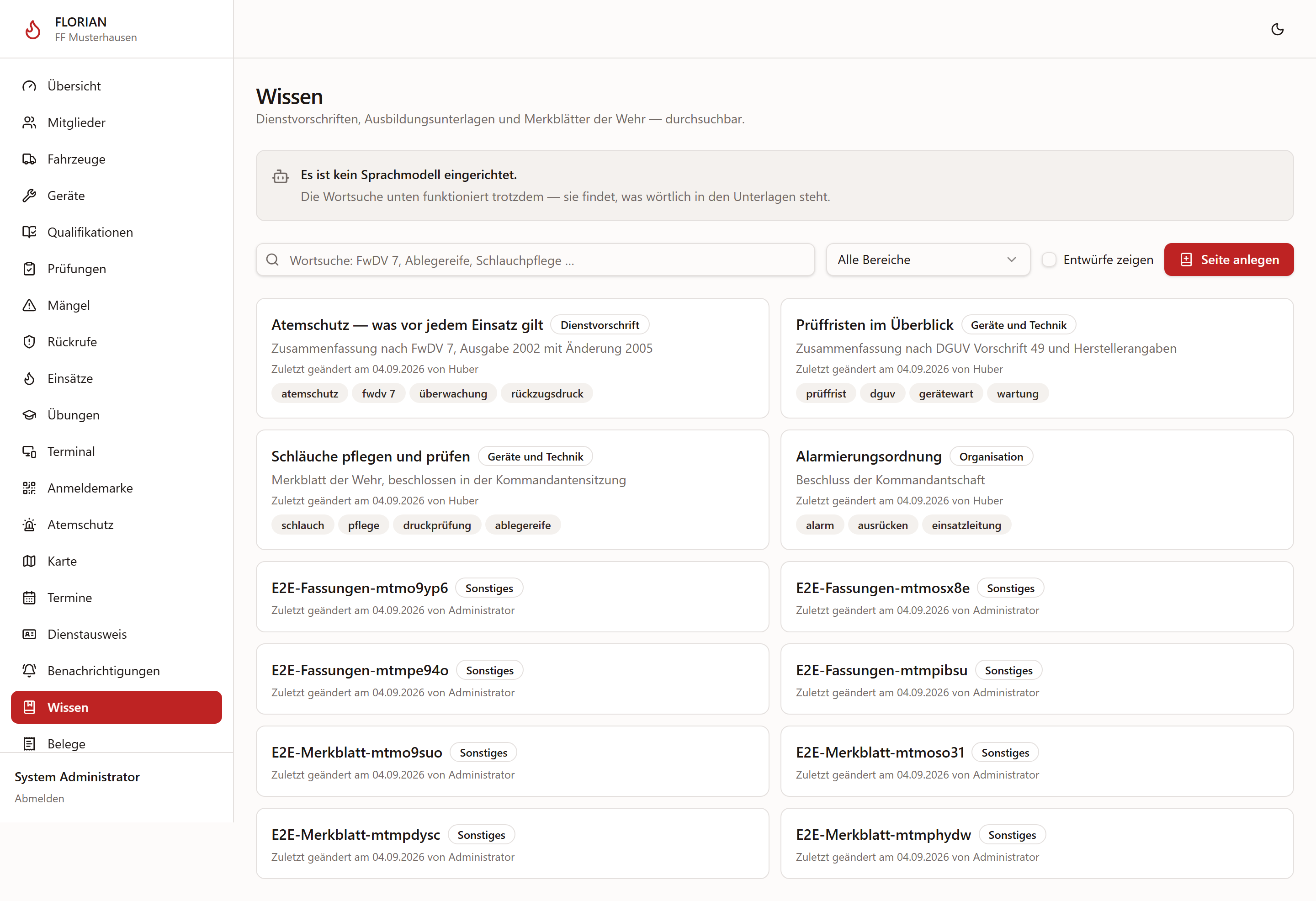Click the überwachung tag
The image size is (1316, 901).
pos(453,393)
